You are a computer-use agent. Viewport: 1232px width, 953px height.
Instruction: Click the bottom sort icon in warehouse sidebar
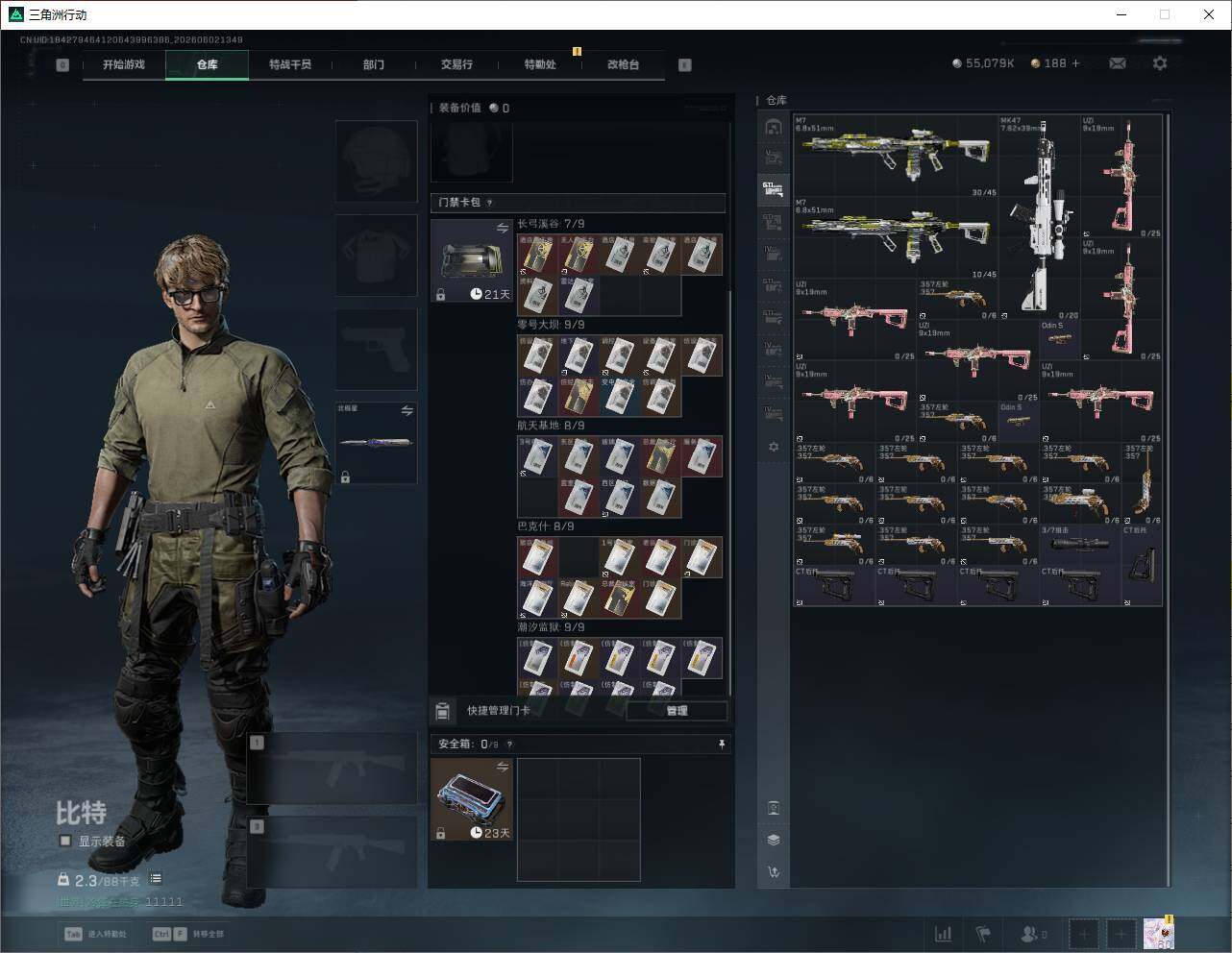pyautogui.click(x=774, y=871)
